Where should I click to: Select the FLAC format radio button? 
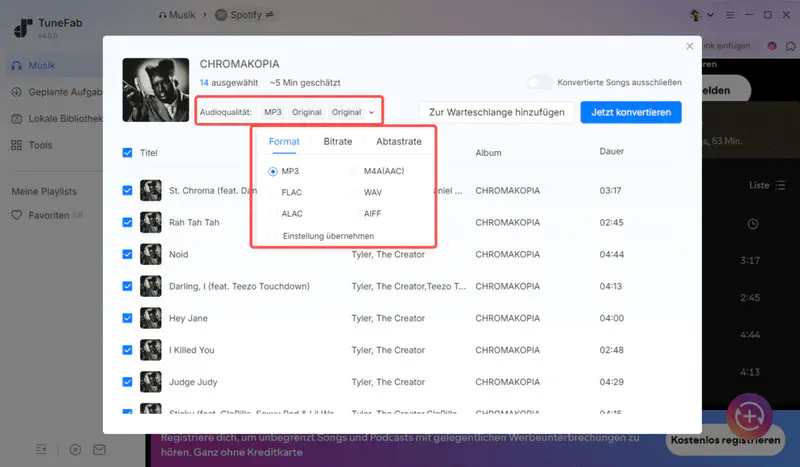[x=274, y=192]
